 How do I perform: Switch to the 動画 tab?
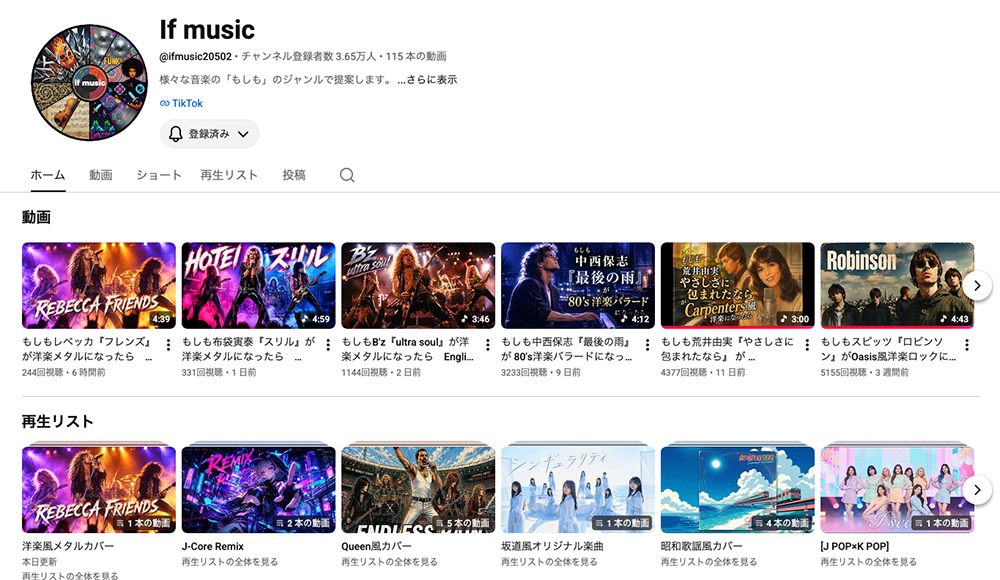pyautogui.click(x=101, y=175)
